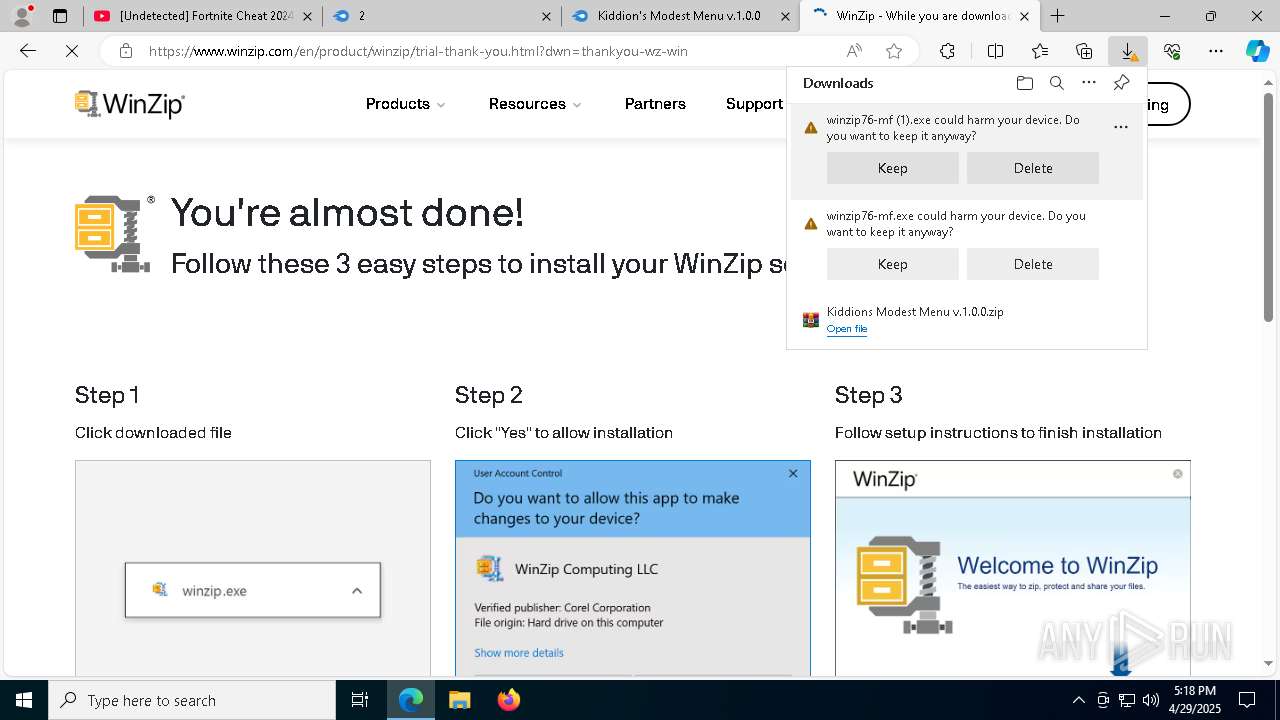Open File Explorer from the taskbar

[x=459, y=700]
